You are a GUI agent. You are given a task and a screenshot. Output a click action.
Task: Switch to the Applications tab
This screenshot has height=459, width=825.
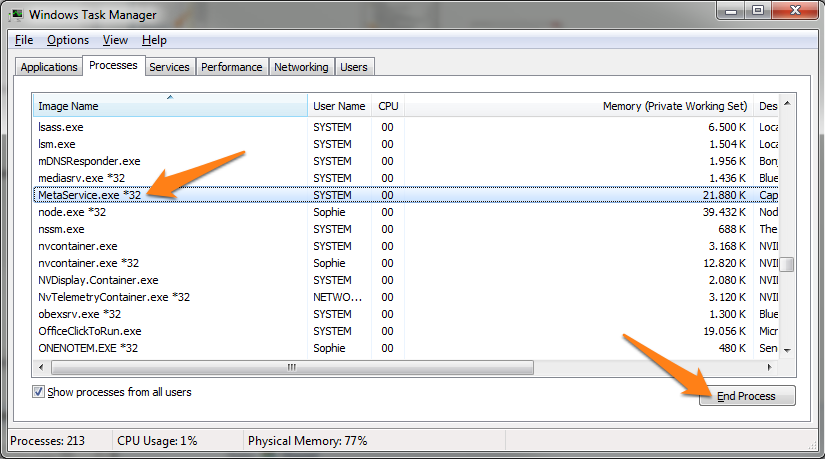(x=48, y=67)
